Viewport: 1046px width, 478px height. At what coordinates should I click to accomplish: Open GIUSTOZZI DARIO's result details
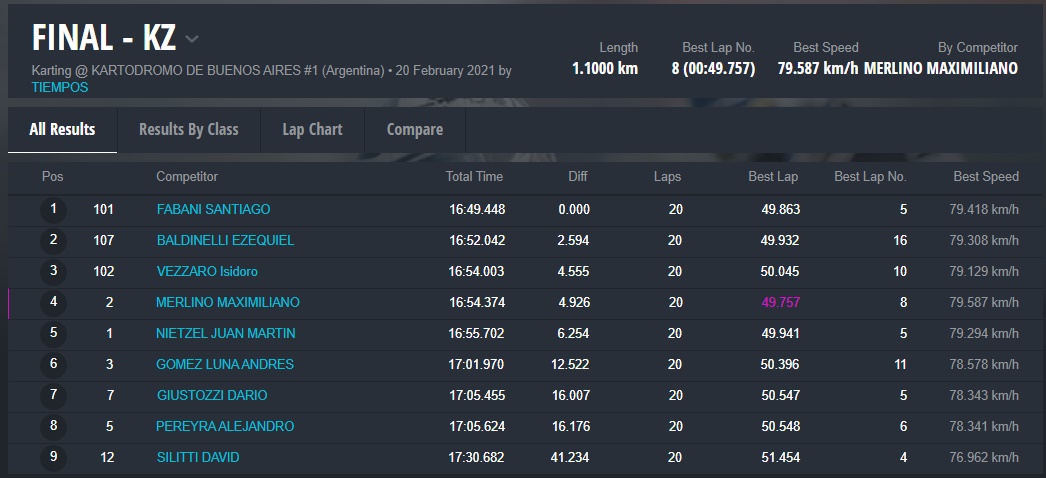(x=211, y=396)
